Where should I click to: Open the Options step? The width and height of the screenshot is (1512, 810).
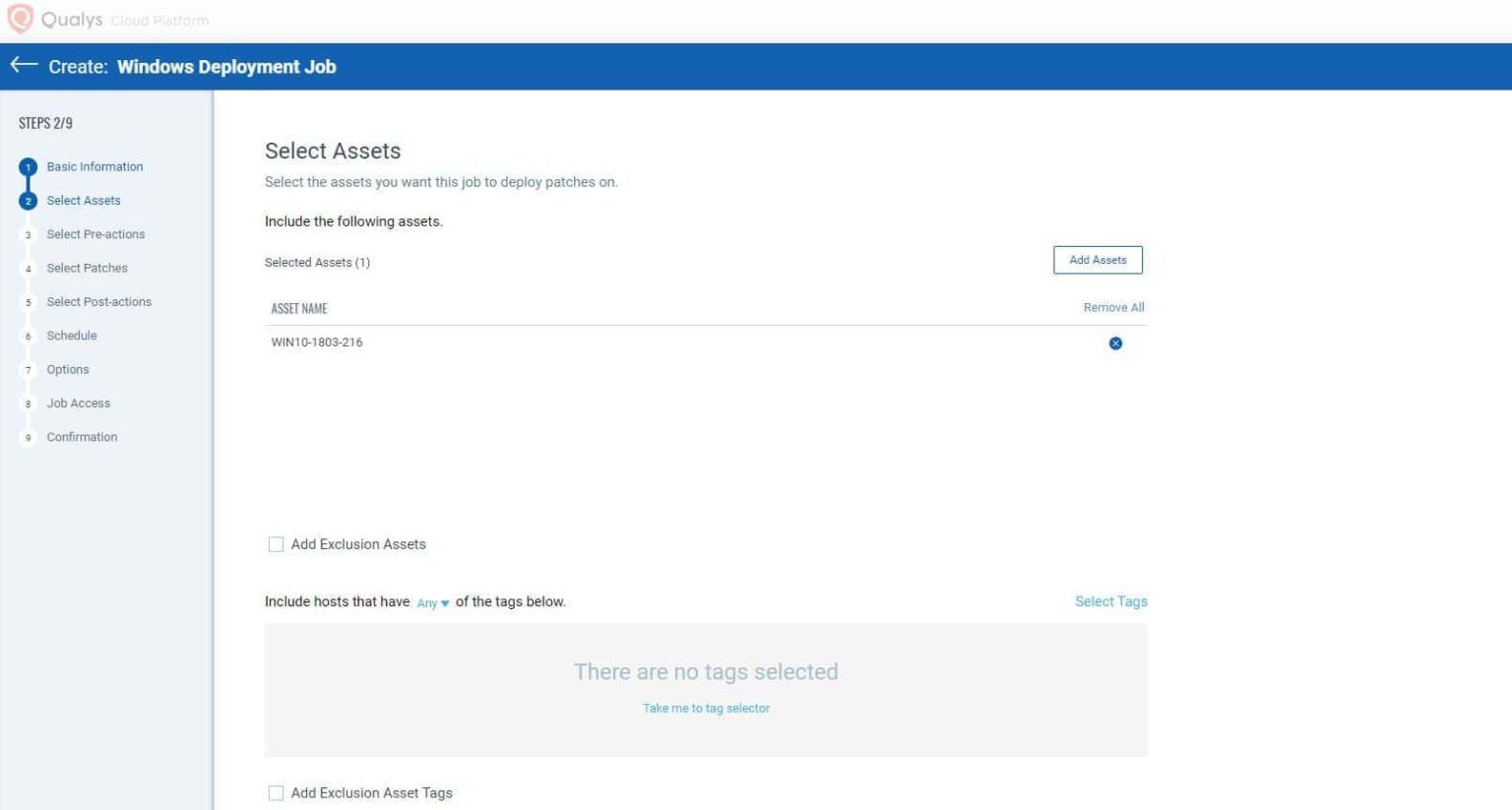click(x=67, y=369)
